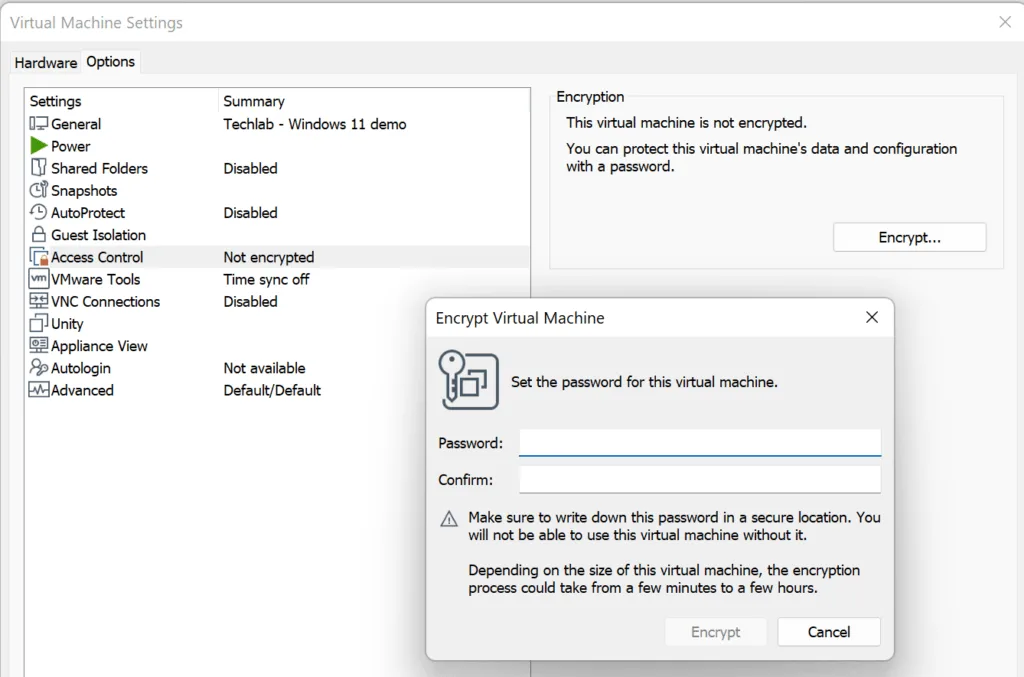
Task: Close the Encrypt Virtual Machine dialog
Action: coord(871,318)
